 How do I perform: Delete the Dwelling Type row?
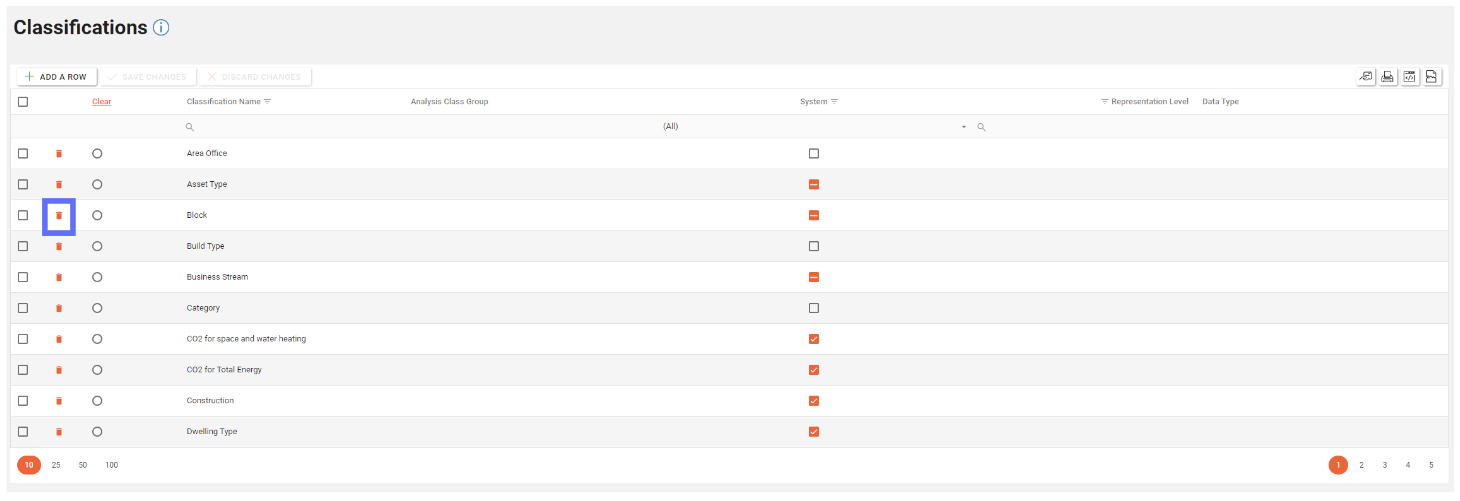point(59,432)
